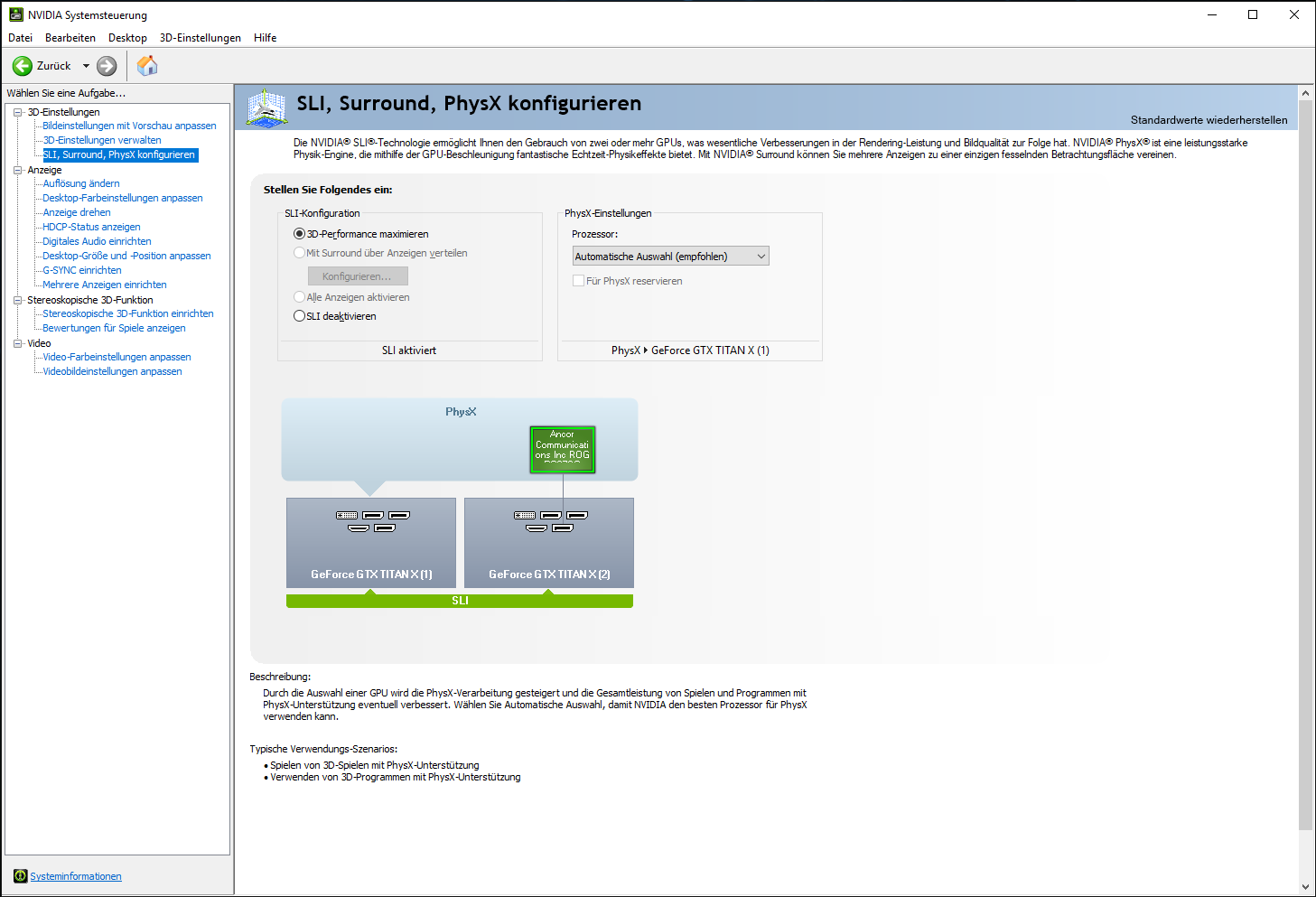
Task: Open Bewertungen für Spiele anzeigen
Action: pos(114,328)
